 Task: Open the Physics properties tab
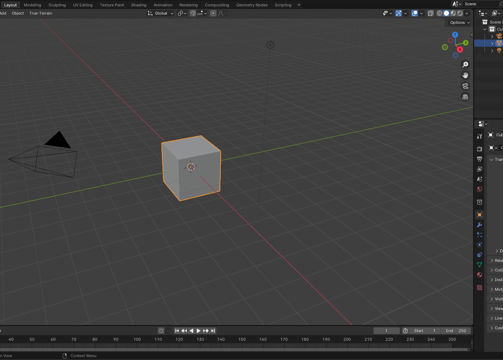(x=479, y=245)
